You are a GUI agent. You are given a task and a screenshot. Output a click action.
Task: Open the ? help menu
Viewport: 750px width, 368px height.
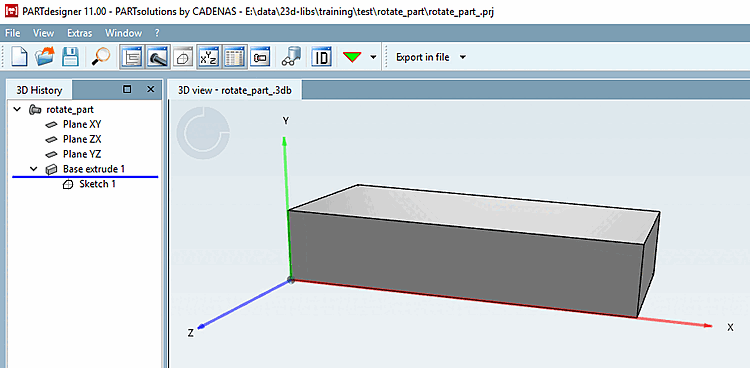click(x=157, y=33)
